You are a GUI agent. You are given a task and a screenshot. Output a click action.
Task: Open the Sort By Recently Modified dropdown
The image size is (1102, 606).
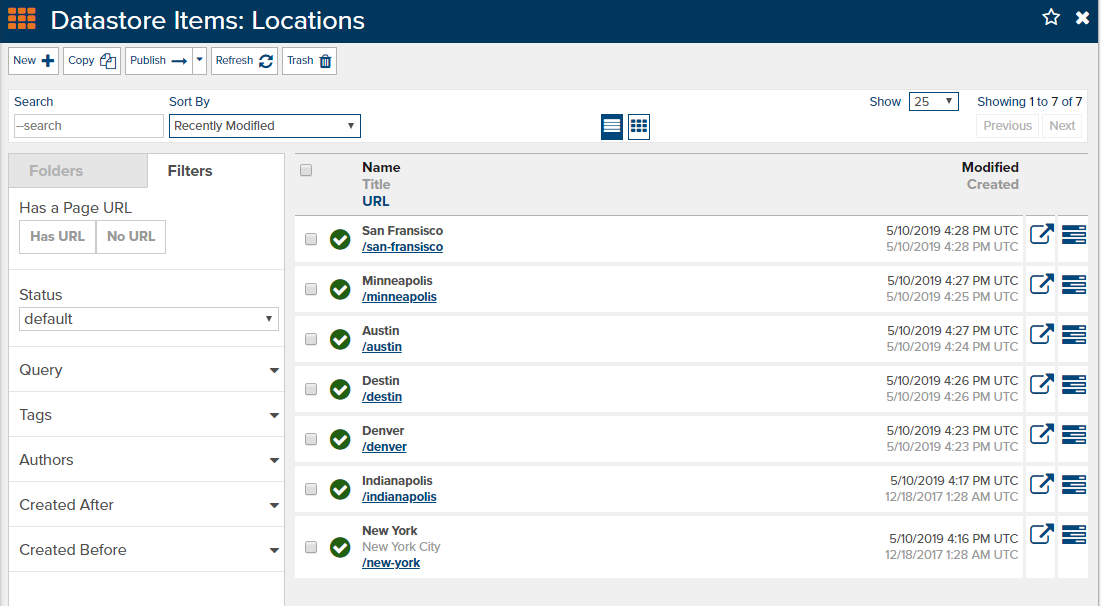(265, 126)
